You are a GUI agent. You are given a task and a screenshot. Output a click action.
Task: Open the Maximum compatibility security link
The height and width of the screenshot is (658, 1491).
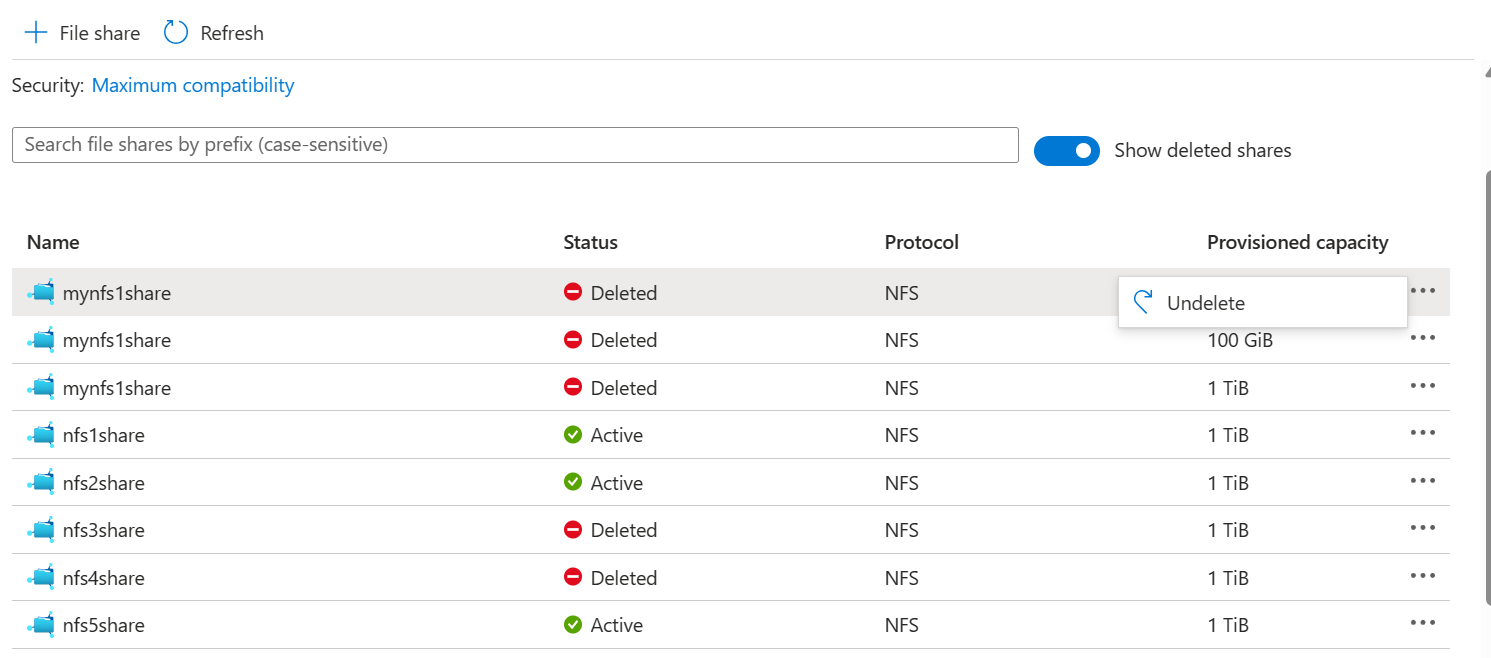[x=193, y=86]
